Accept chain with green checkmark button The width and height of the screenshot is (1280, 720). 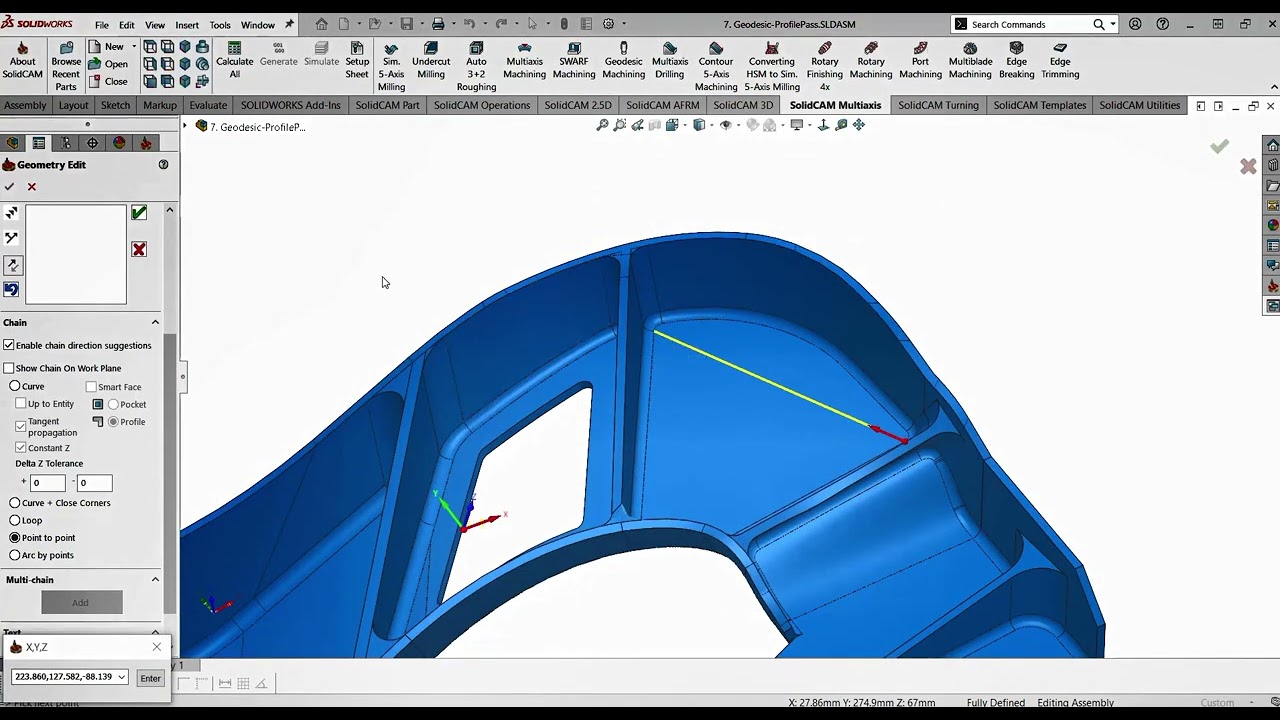tap(139, 213)
